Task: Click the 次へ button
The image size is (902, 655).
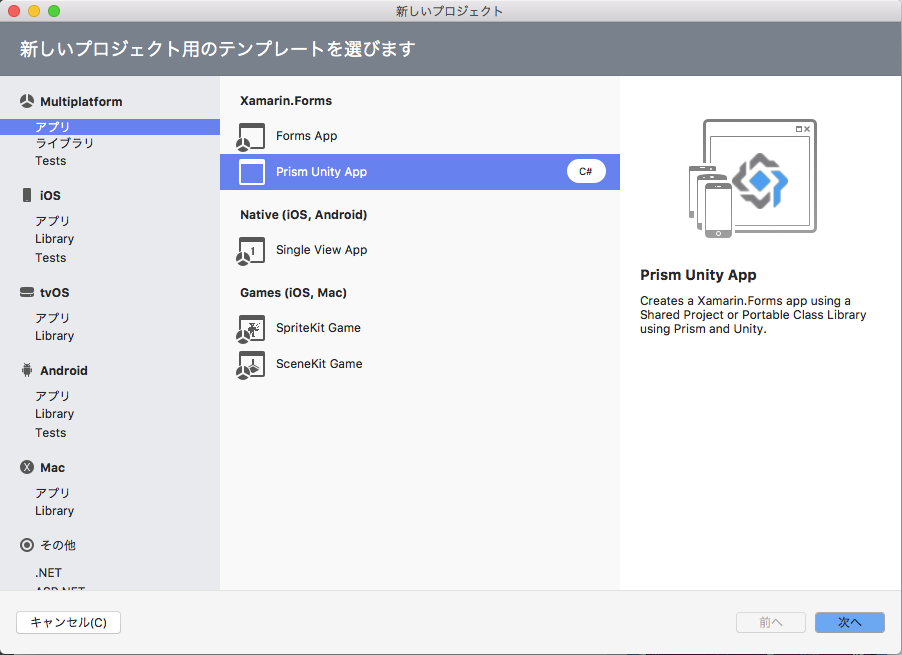Action: (x=850, y=622)
